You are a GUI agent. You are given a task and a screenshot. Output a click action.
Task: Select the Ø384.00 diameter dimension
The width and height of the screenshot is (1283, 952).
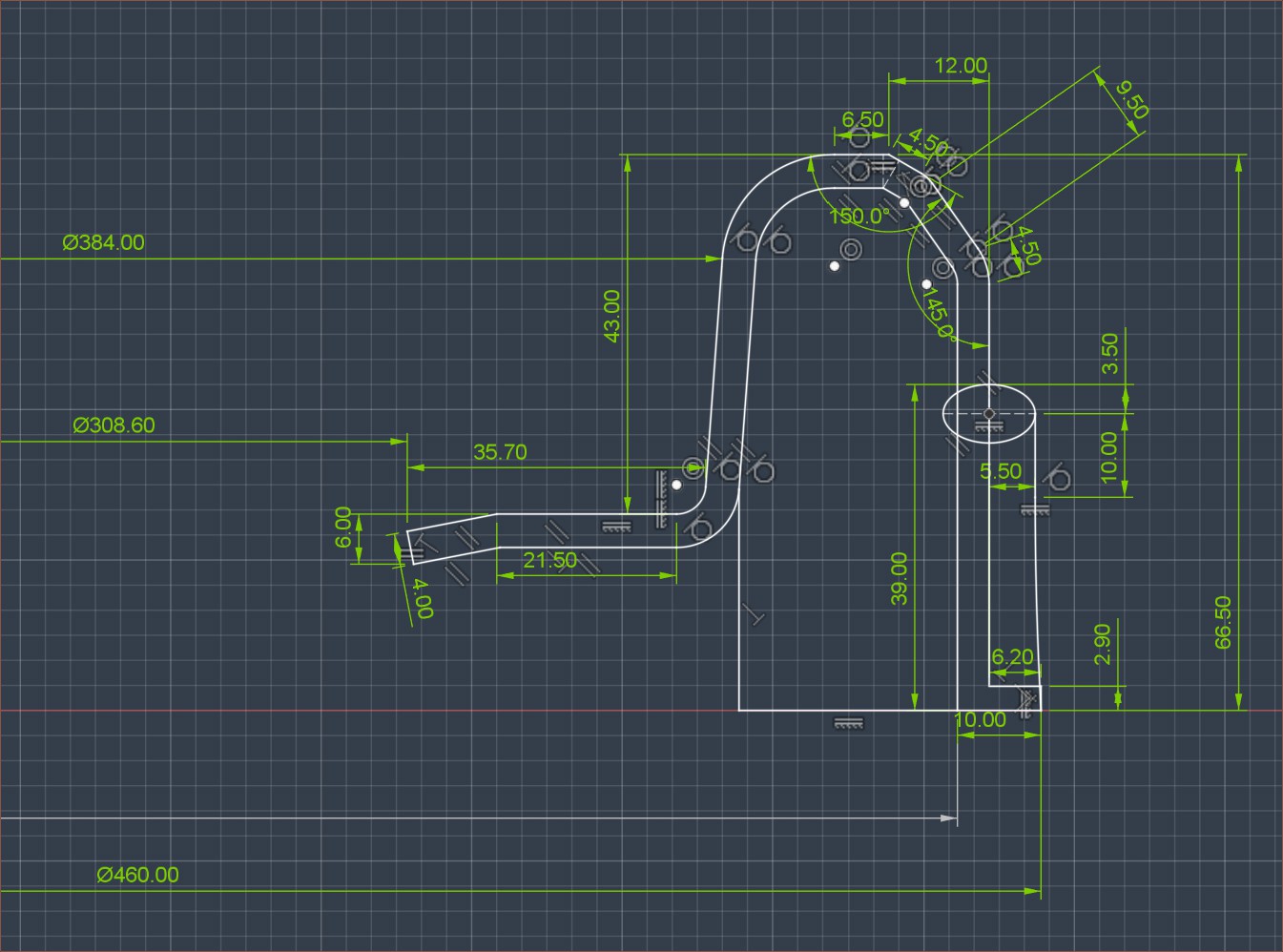104,243
